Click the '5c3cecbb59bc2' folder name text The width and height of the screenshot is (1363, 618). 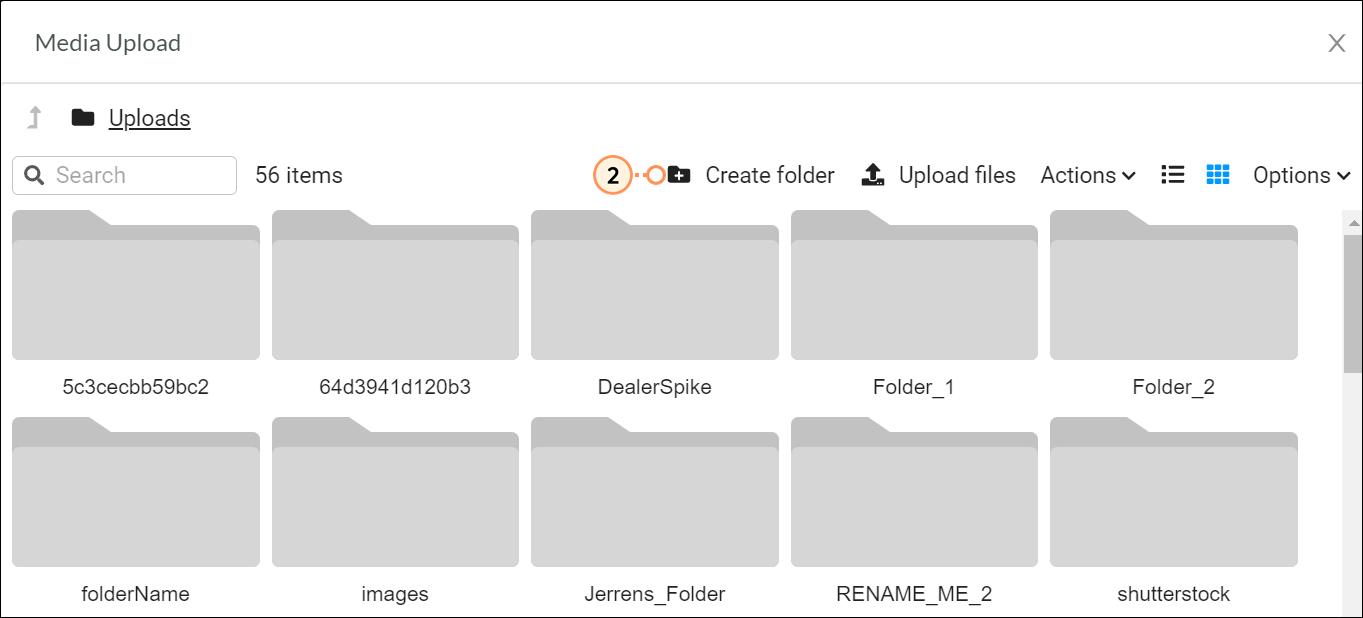pyautogui.click(x=136, y=387)
